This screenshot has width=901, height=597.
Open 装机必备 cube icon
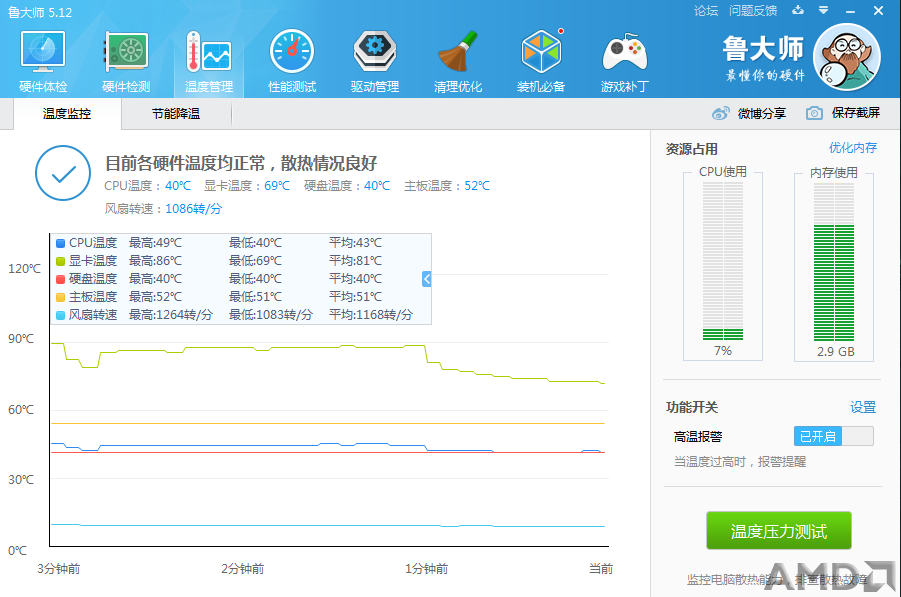coord(541,52)
